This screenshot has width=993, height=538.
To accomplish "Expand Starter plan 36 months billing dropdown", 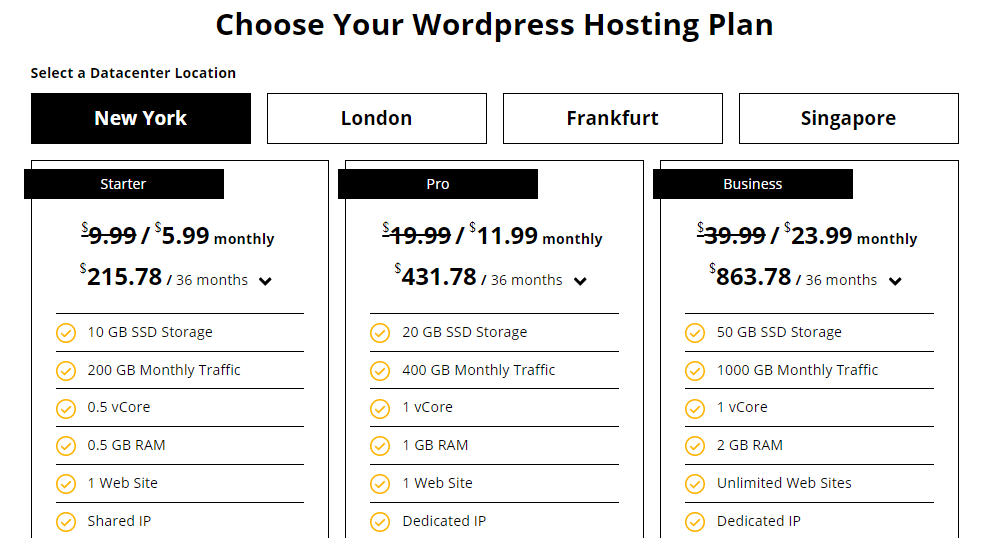I will [x=265, y=281].
